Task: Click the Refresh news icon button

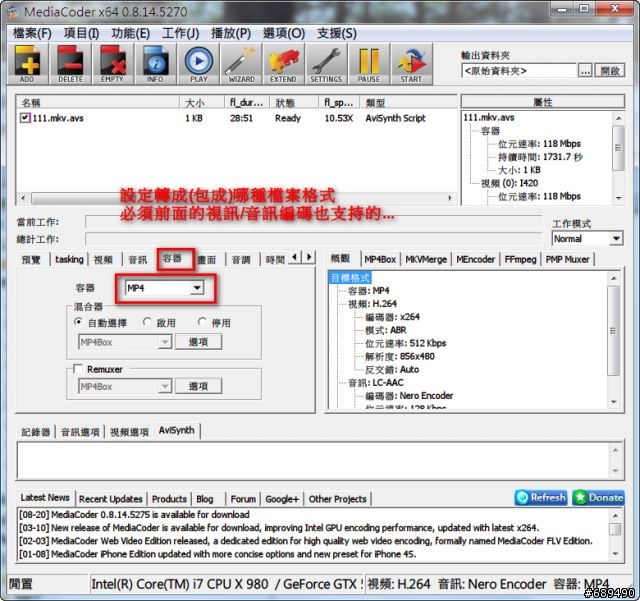Action: tap(540, 497)
